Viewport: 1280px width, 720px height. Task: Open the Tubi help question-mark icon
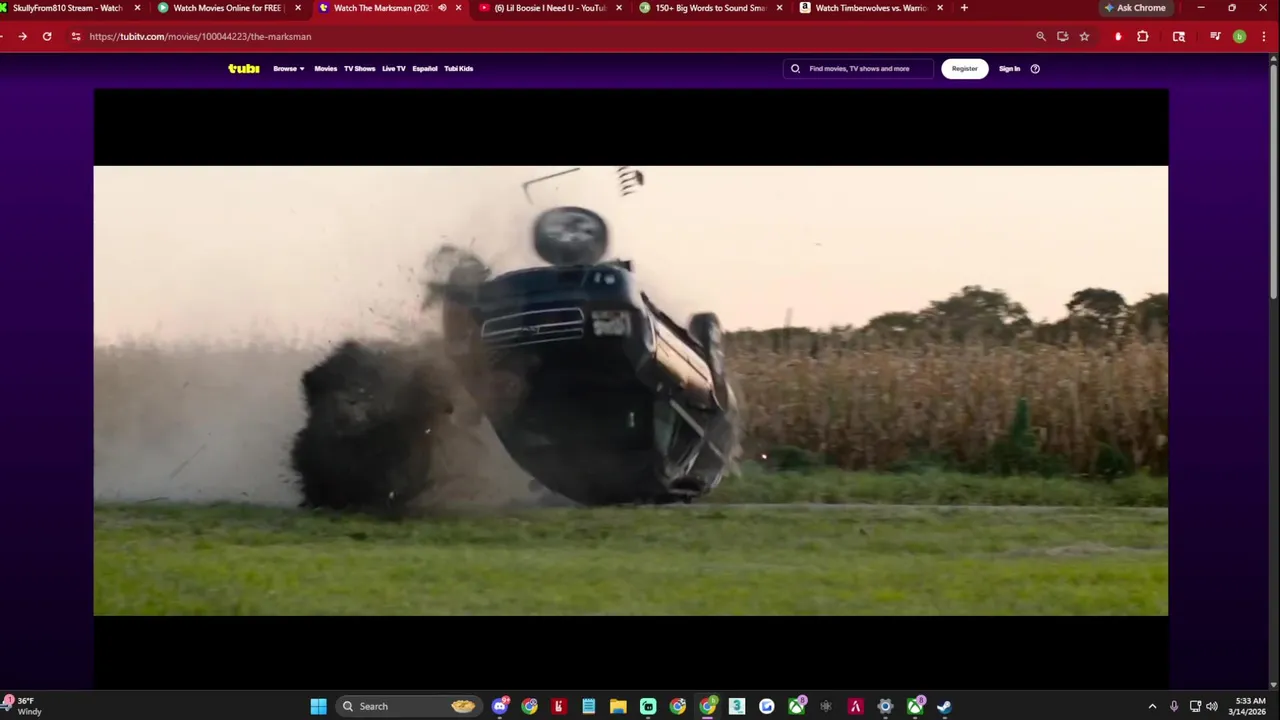1035,69
